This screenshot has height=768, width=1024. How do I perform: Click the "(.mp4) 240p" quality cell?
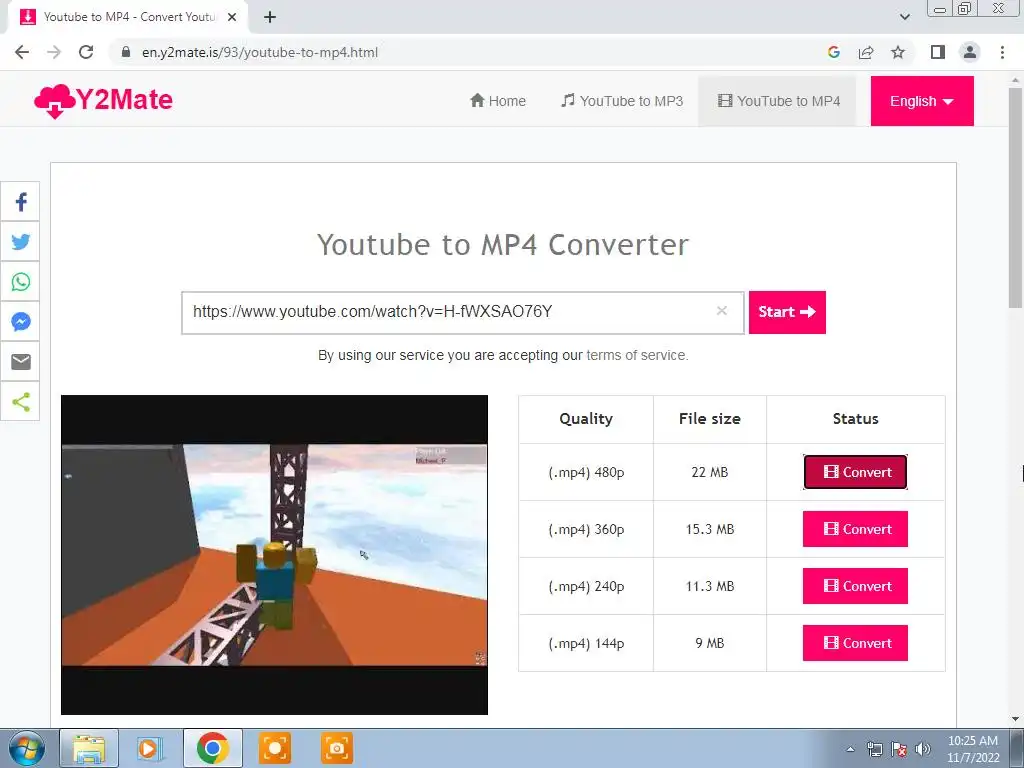586,586
